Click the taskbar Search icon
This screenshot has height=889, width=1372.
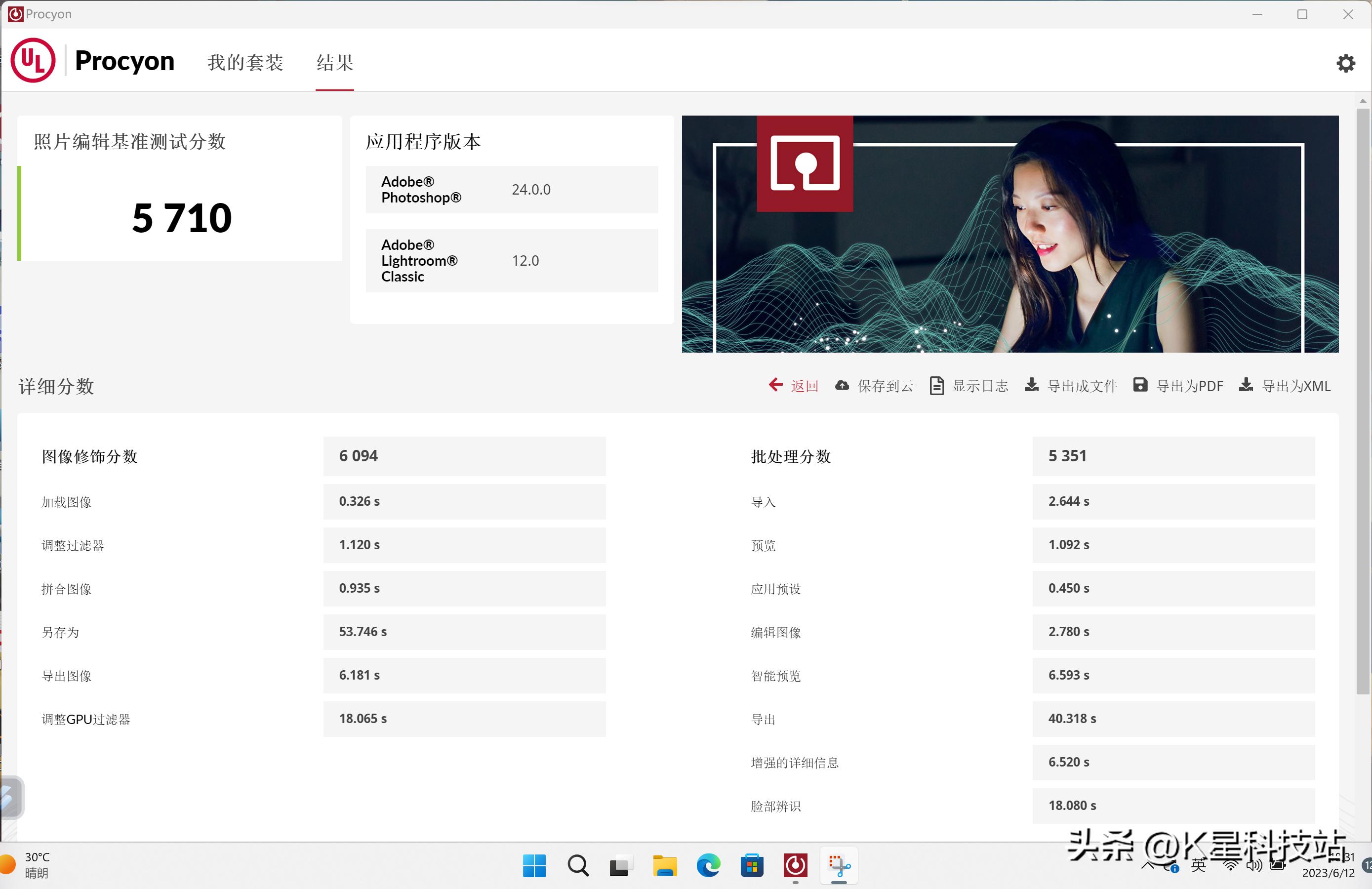pyautogui.click(x=578, y=865)
